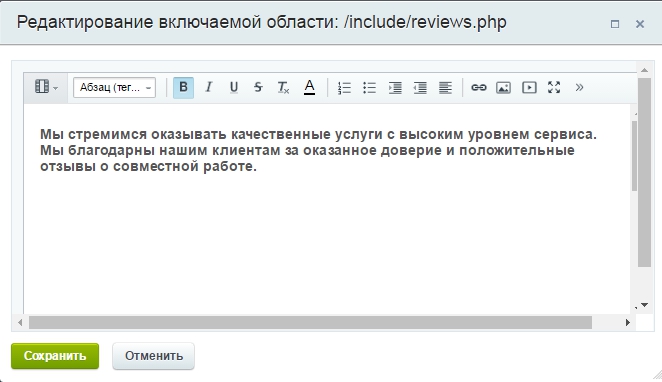Open the editor view mode dropdown
Viewport: 662px width, 382px height.
click(x=46, y=87)
